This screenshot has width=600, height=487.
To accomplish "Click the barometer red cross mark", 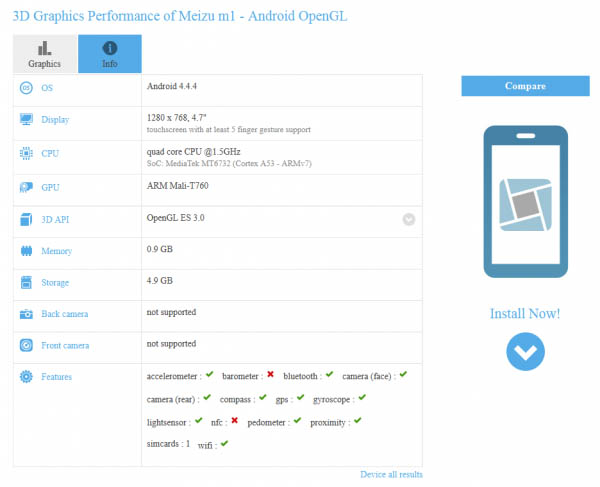I will (x=271, y=374).
